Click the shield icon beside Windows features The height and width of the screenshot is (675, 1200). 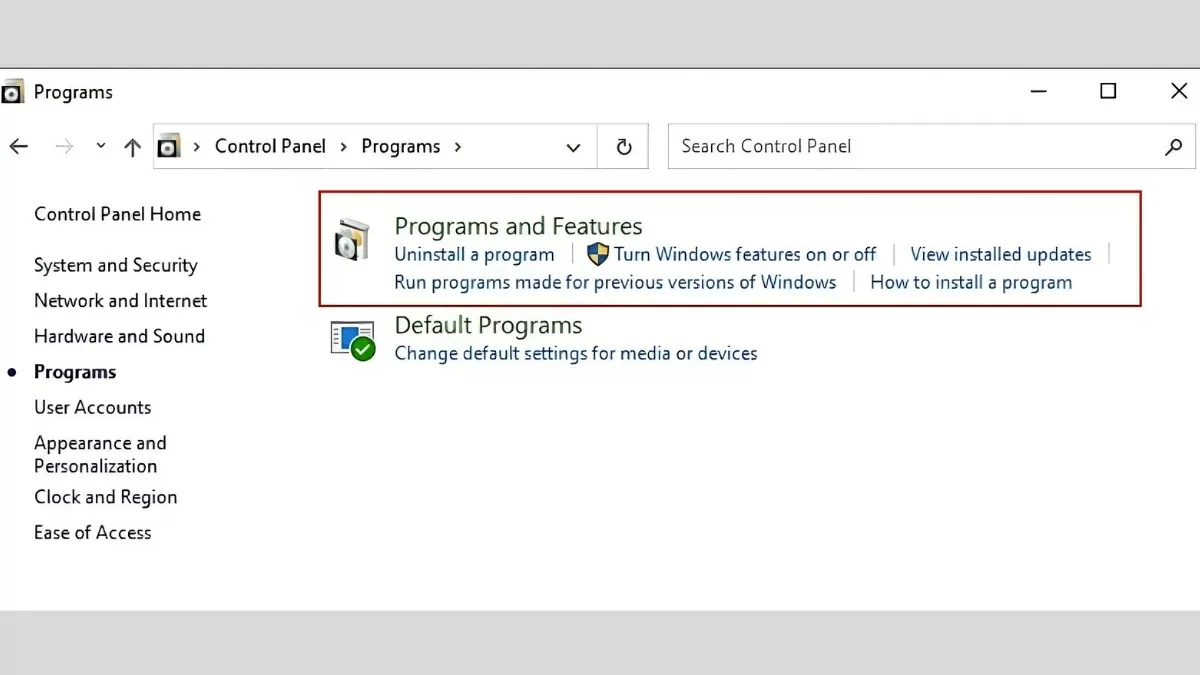598,254
